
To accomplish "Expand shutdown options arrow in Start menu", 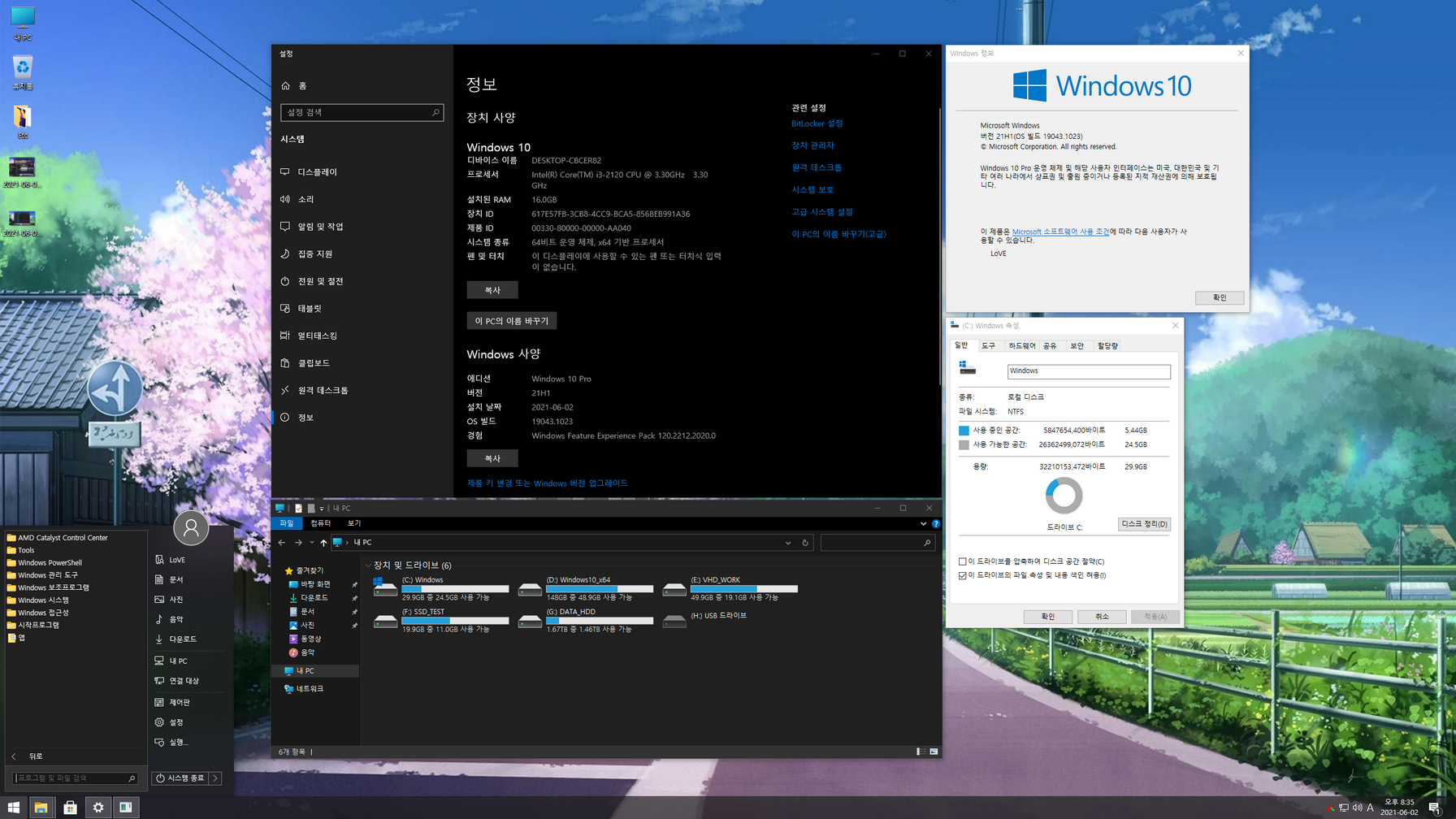I will [x=215, y=778].
